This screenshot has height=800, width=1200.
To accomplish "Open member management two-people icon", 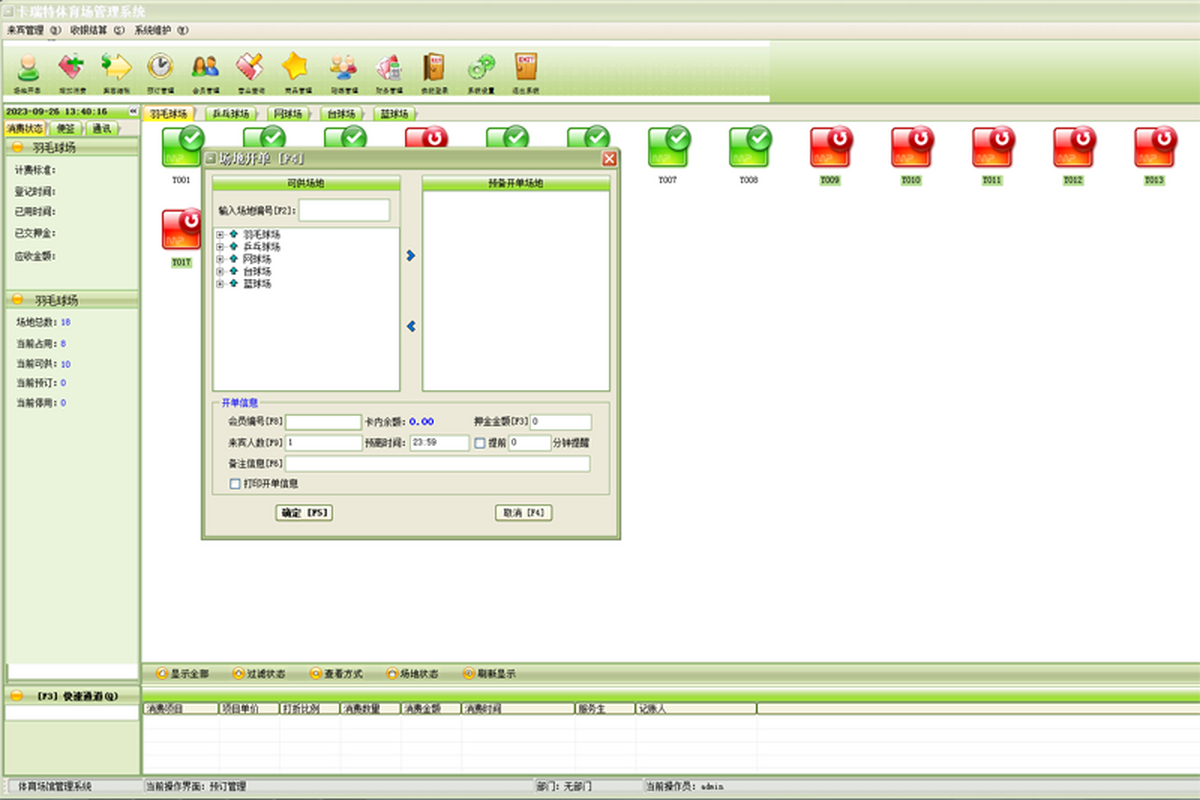I will pos(205,69).
